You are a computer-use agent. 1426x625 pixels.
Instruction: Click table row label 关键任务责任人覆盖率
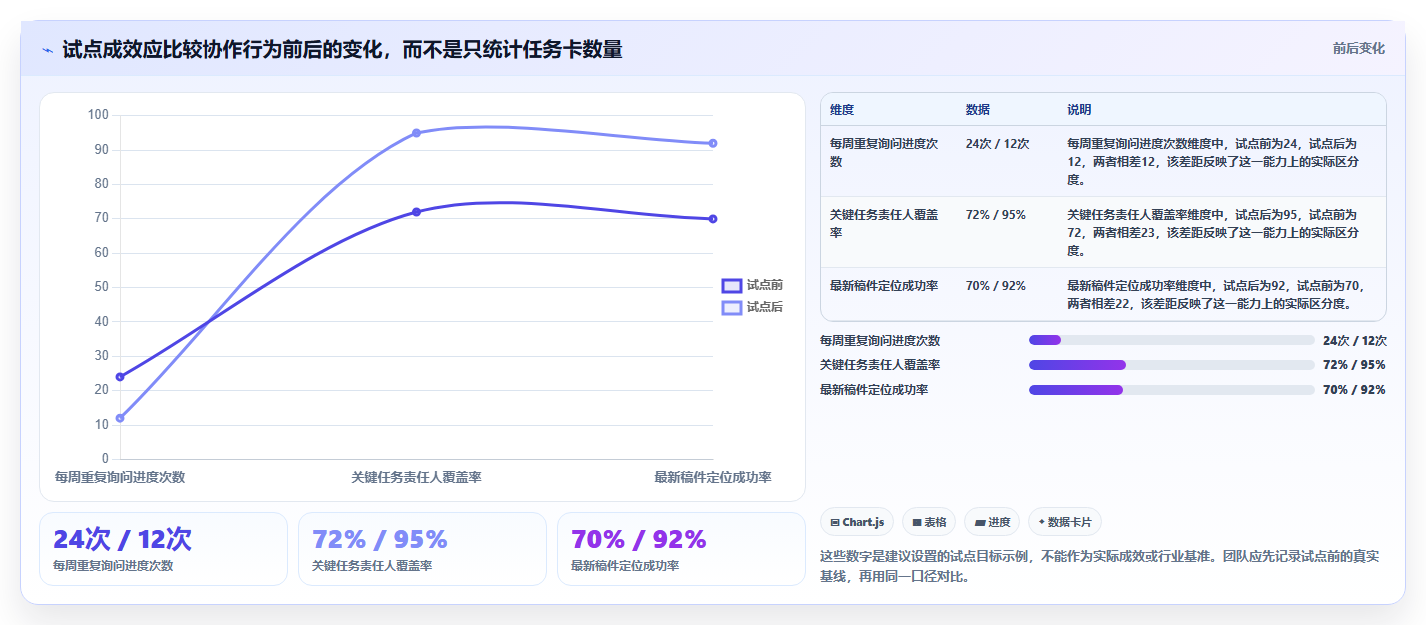coord(884,224)
